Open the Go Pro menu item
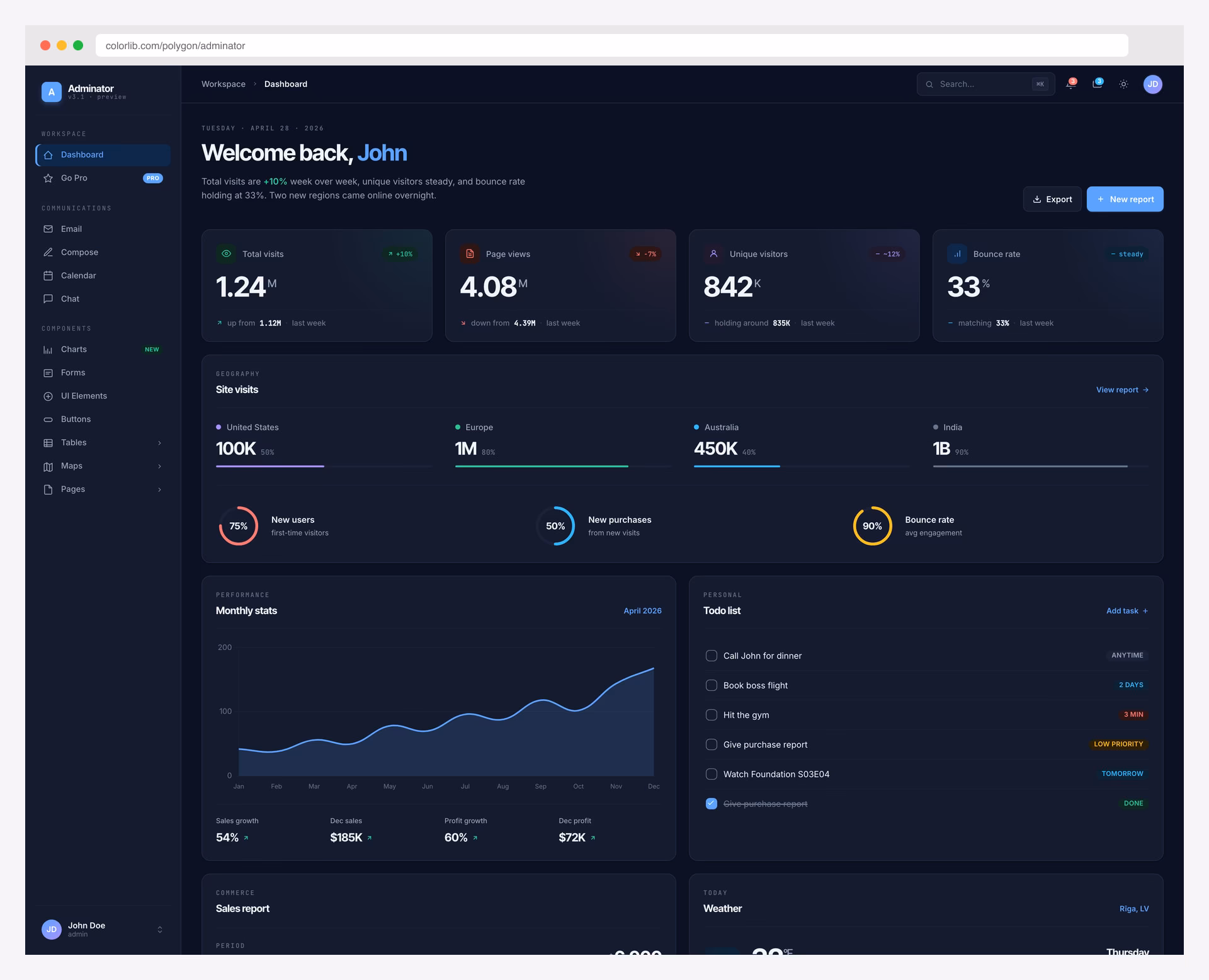The height and width of the screenshot is (980, 1209). [x=103, y=178]
